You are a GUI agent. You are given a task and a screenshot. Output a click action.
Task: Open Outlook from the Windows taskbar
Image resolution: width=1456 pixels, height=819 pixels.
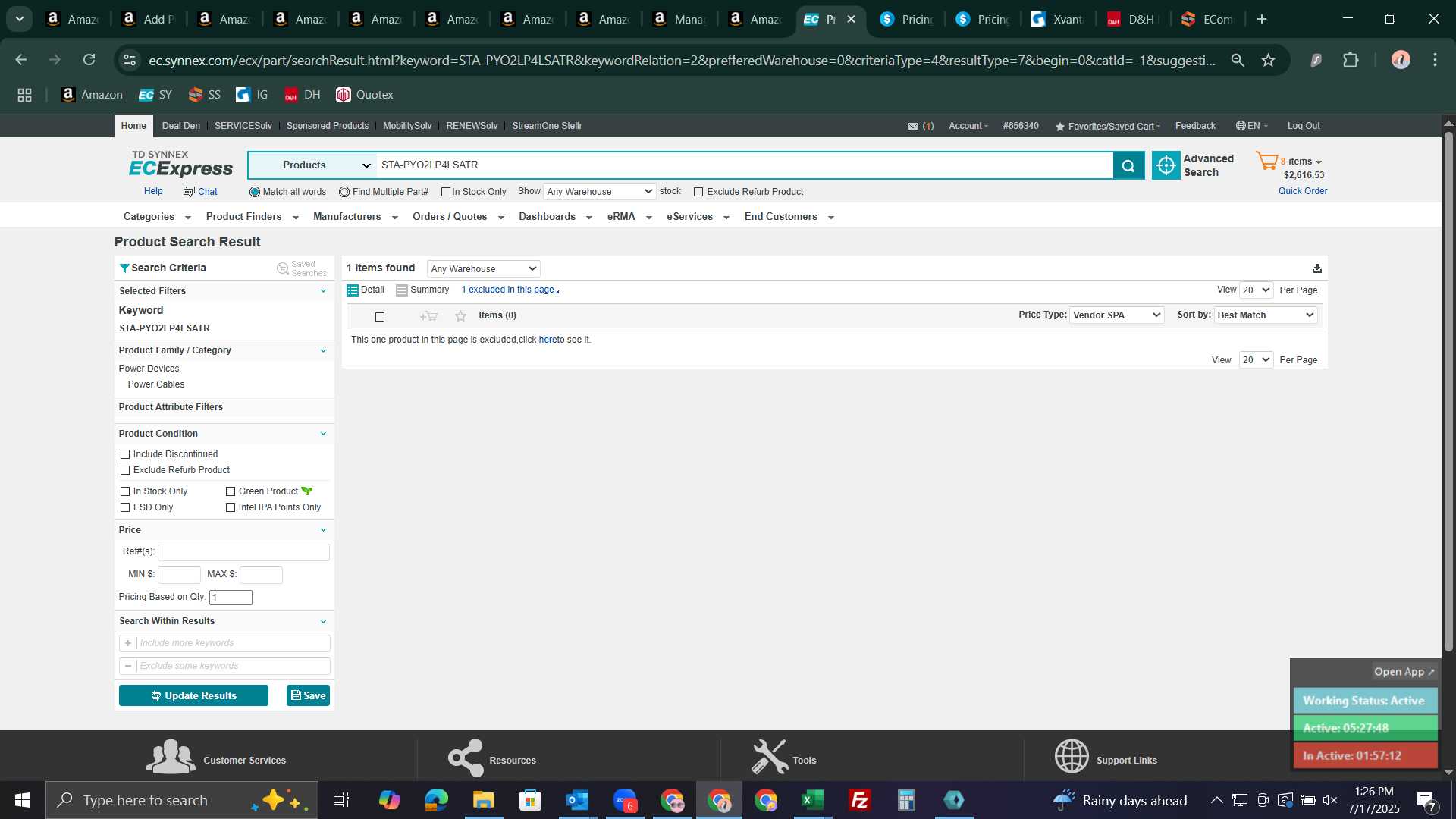(577, 800)
